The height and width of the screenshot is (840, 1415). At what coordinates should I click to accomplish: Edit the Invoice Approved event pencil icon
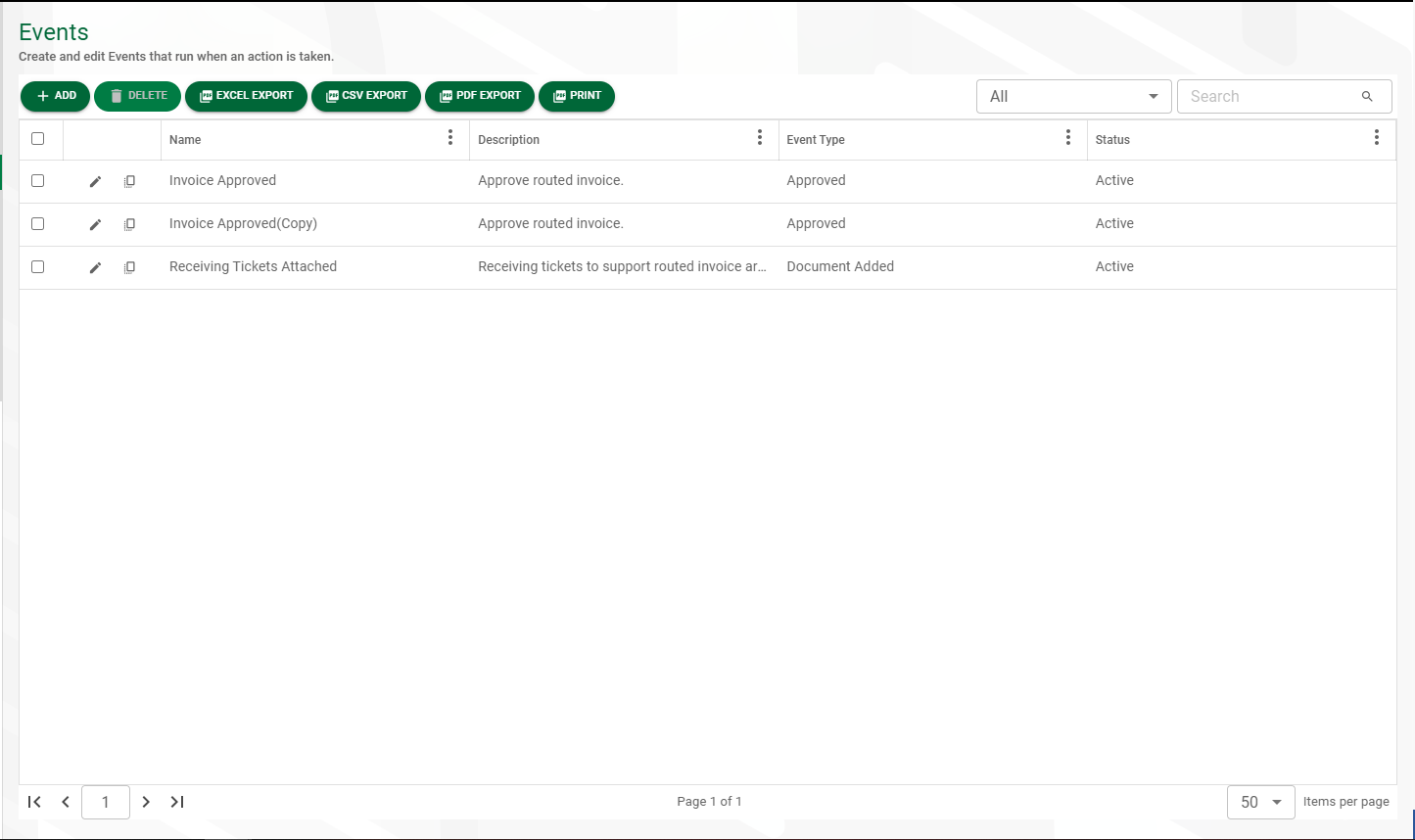point(95,181)
